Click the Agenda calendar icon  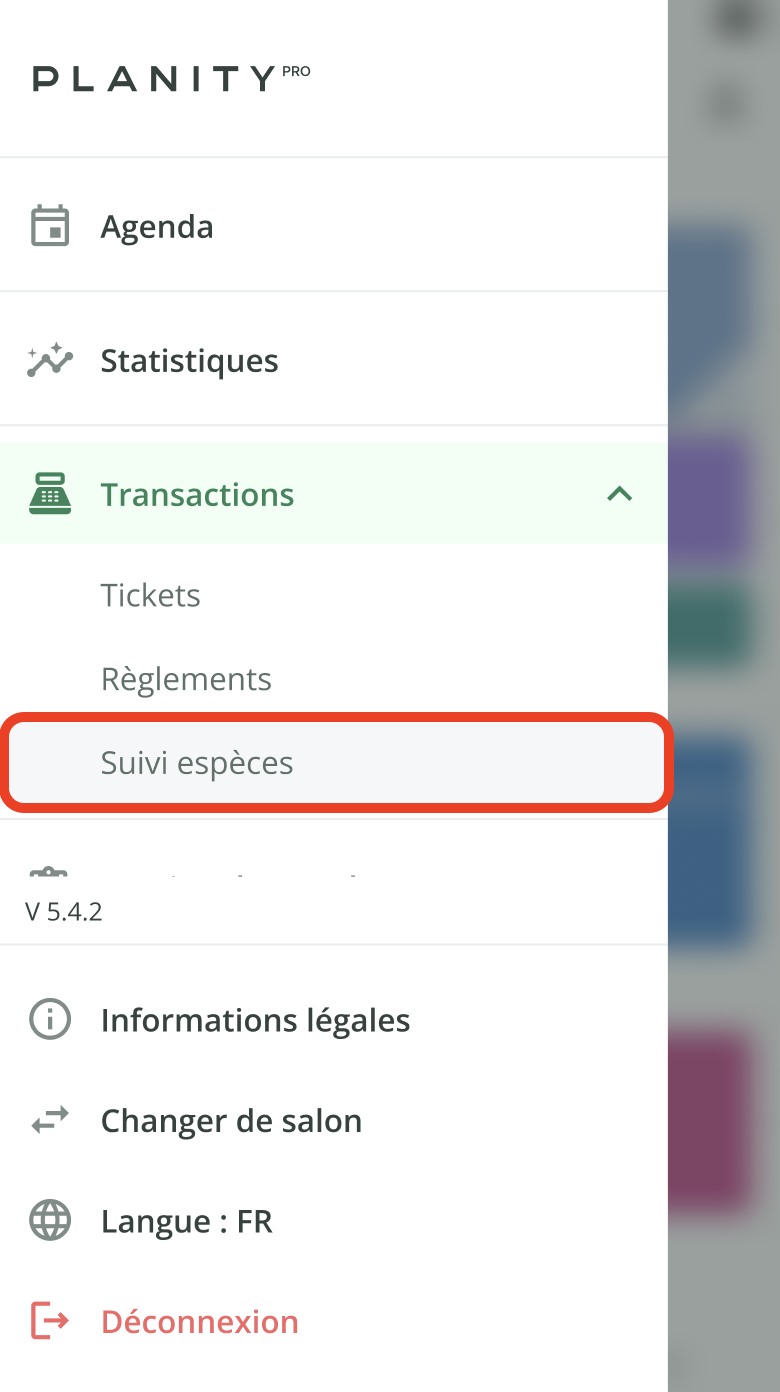[x=50, y=226]
